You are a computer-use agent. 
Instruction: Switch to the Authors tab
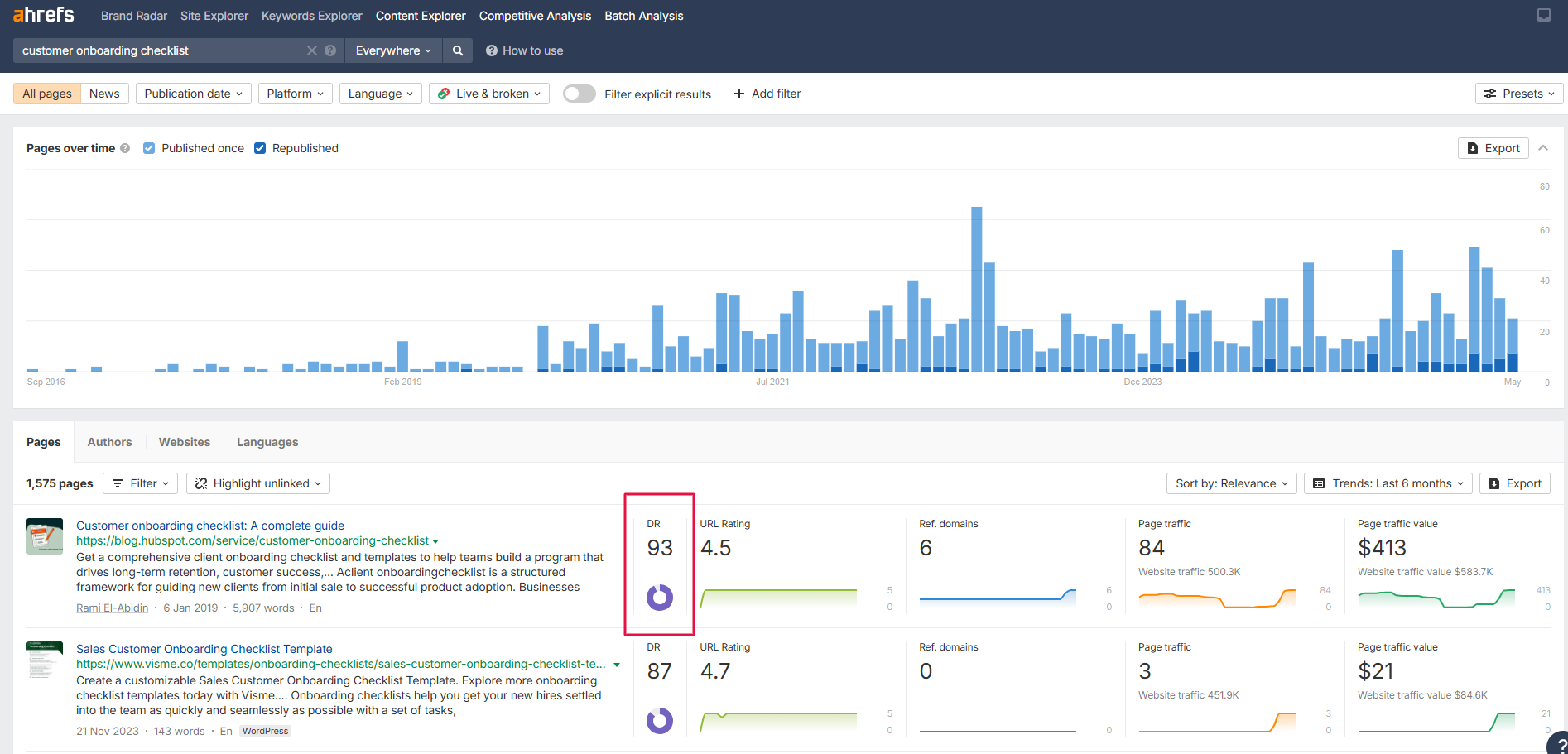[110, 442]
